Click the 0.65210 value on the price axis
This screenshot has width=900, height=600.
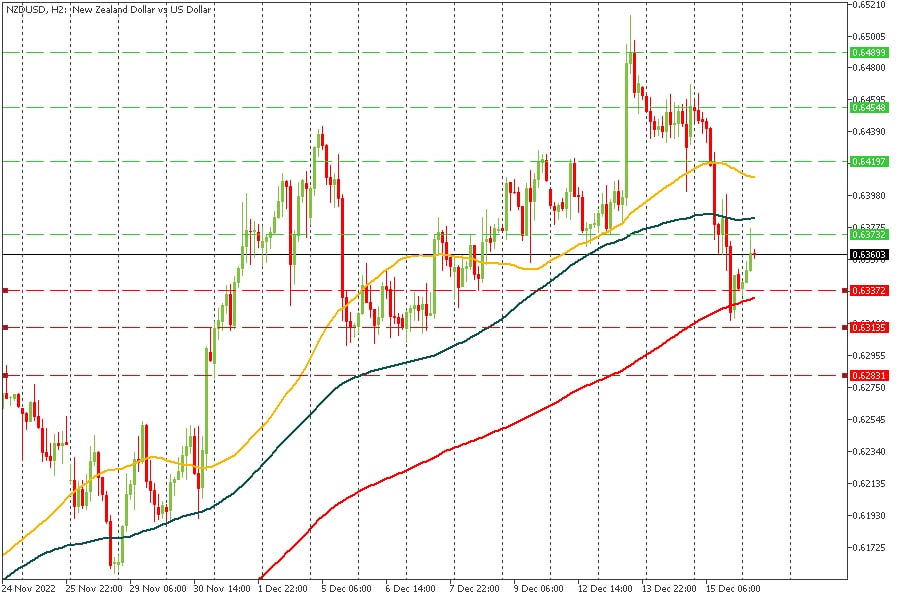[869, 5]
